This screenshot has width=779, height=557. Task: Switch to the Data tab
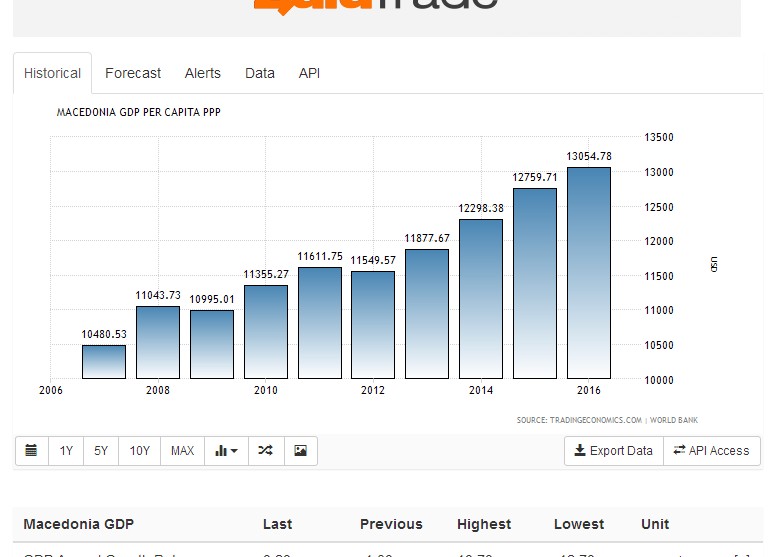pos(260,73)
